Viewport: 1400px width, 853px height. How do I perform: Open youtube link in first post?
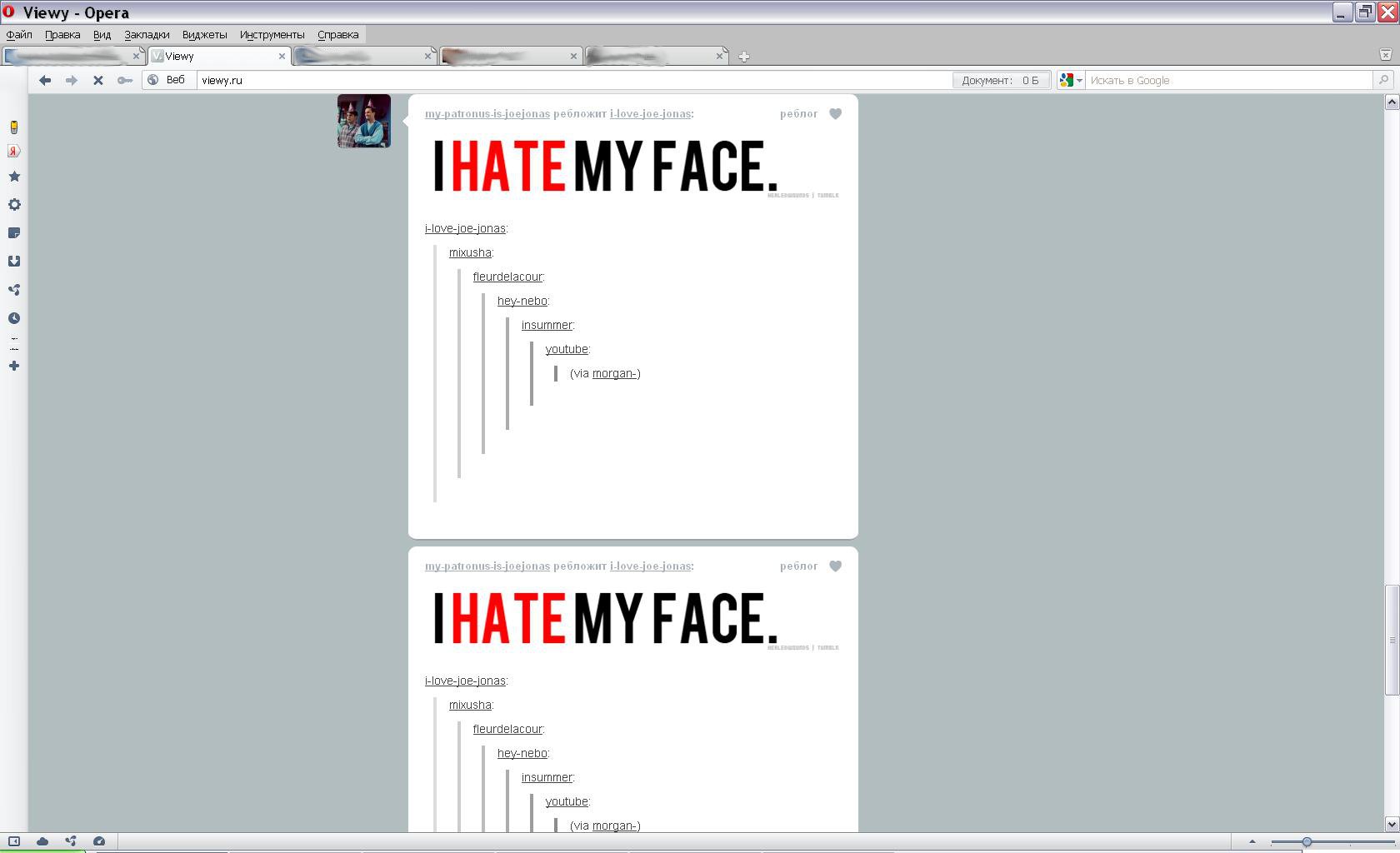pos(567,349)
